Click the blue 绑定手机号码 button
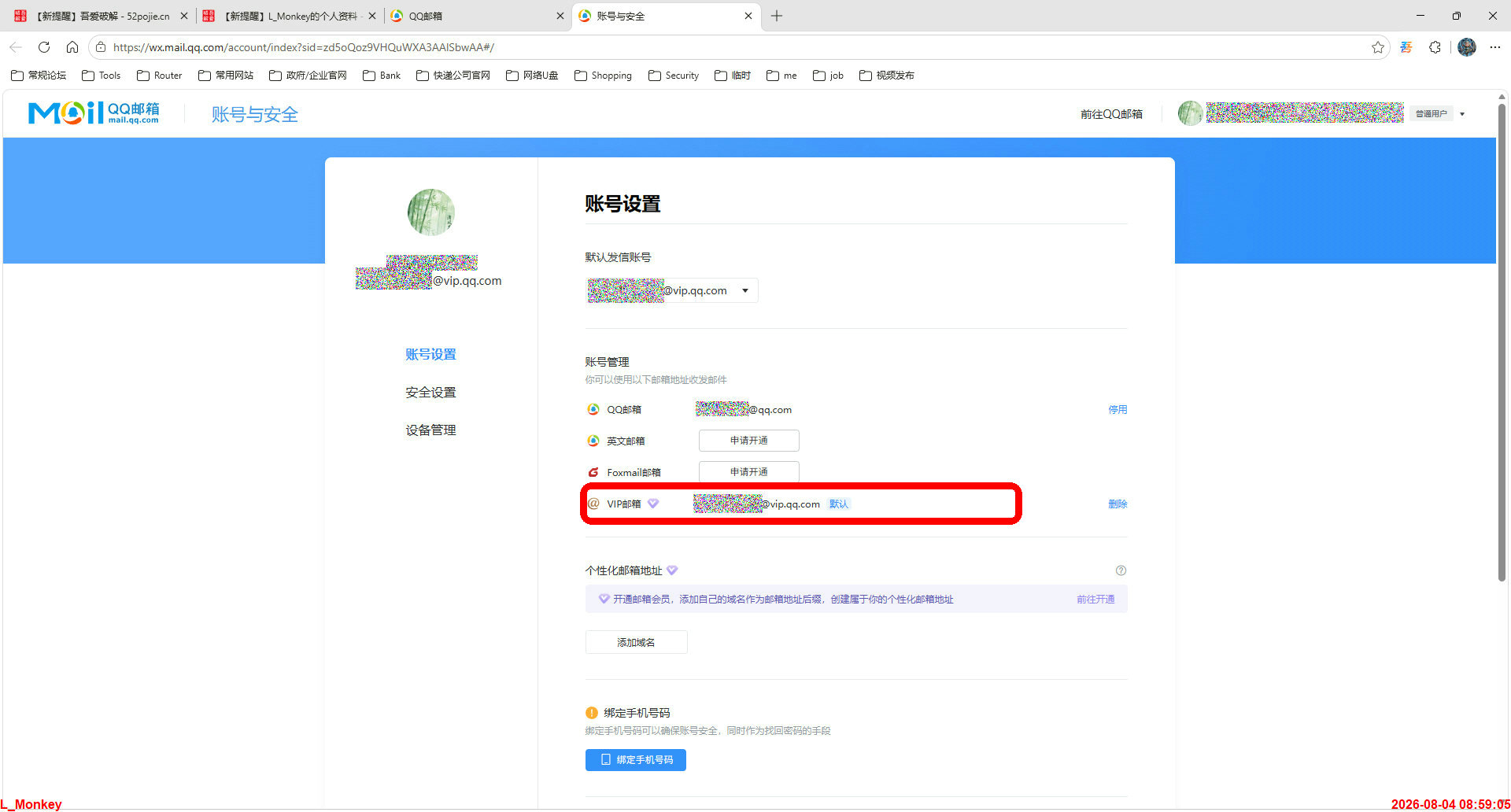Image resolution: width=1511 pixels, height=812 pixels. coord(636,760)
